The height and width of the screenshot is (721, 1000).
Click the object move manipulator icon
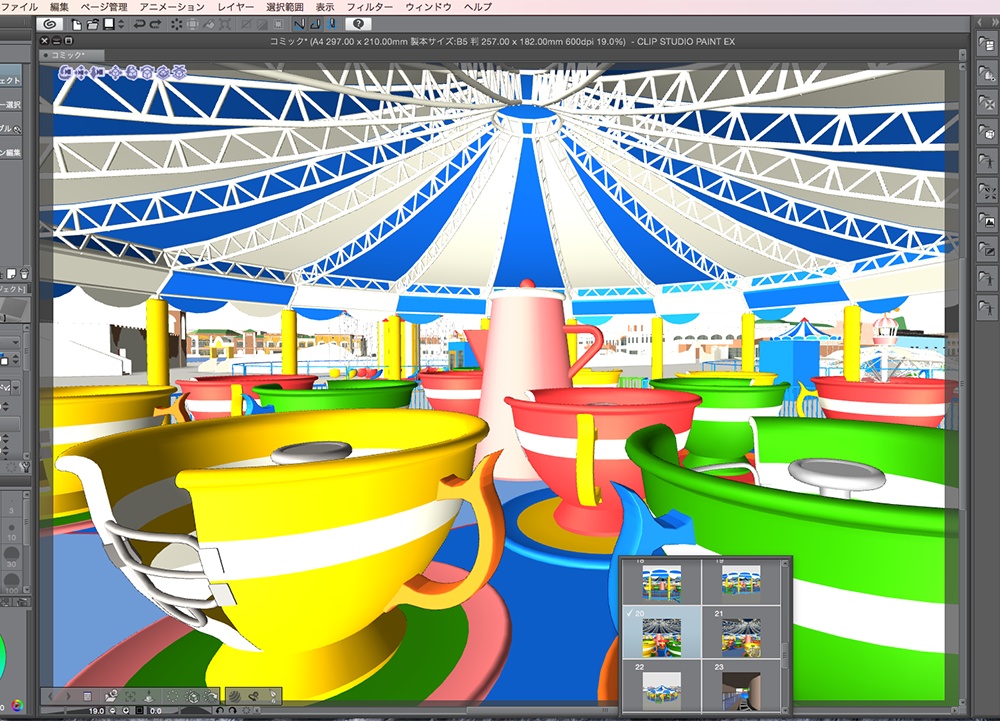(x=115, y=73)
